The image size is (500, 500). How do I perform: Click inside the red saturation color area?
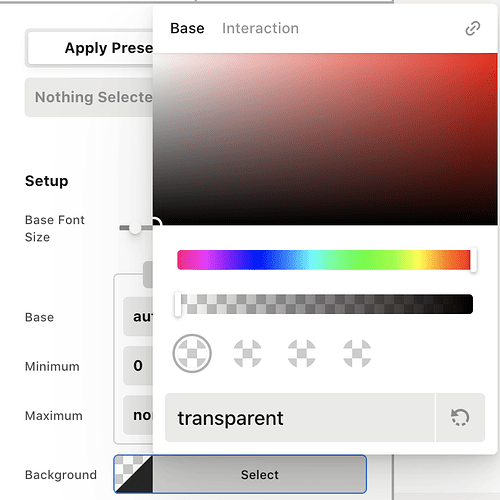325,139
